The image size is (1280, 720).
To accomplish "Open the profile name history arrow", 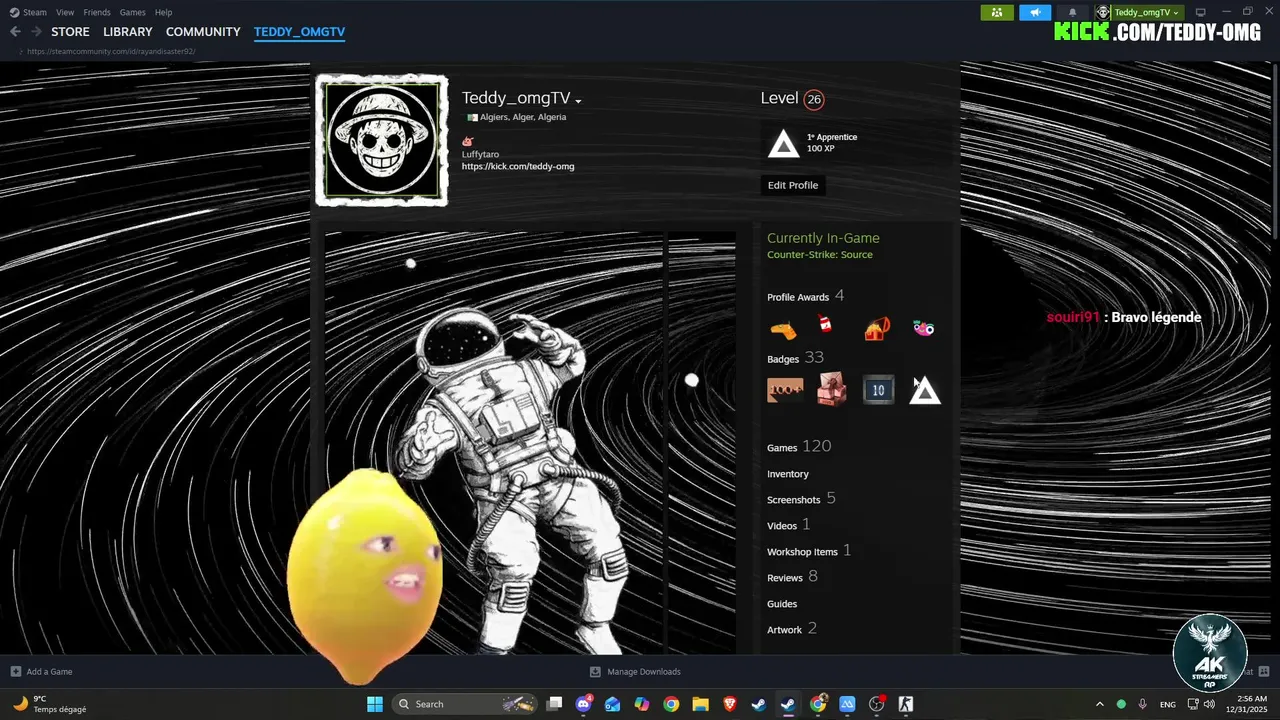I will click(x=578, y=100).
